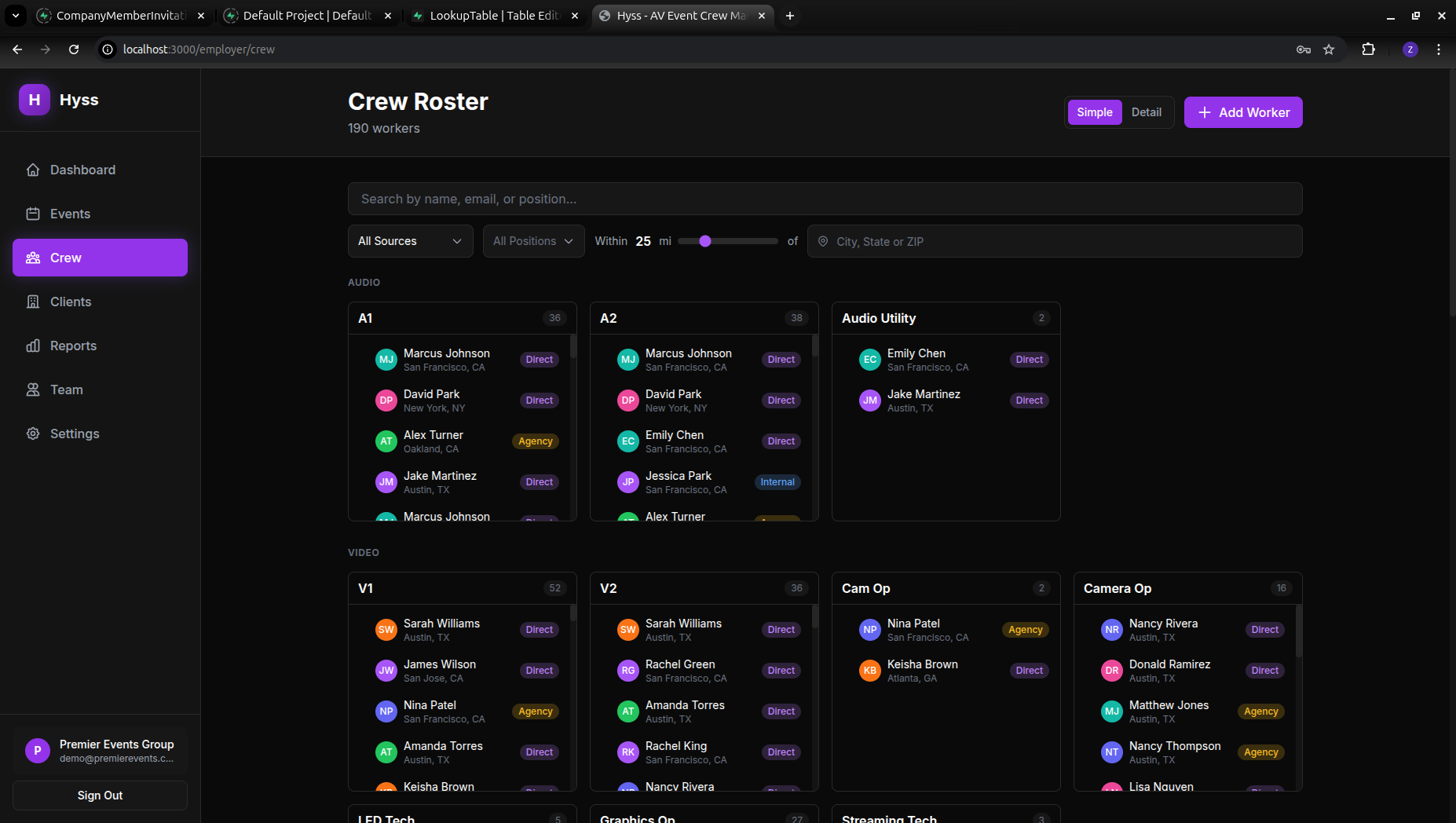Click Alex Turner's AT avatar in A1 list
This screenshot has width=1456, height=823.
click(x=386, y=441)
